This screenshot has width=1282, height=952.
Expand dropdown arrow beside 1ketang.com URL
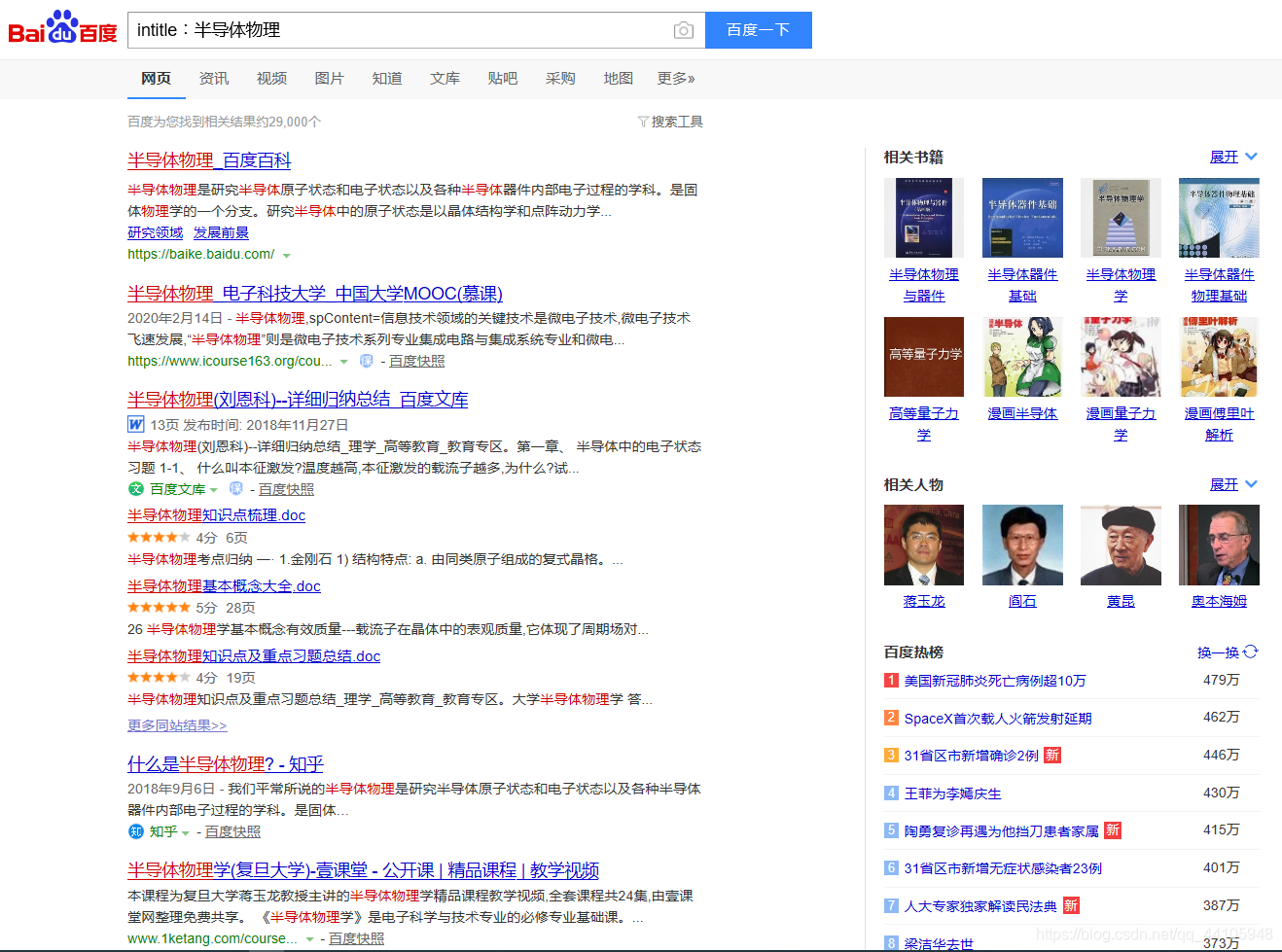click(309, 939)
